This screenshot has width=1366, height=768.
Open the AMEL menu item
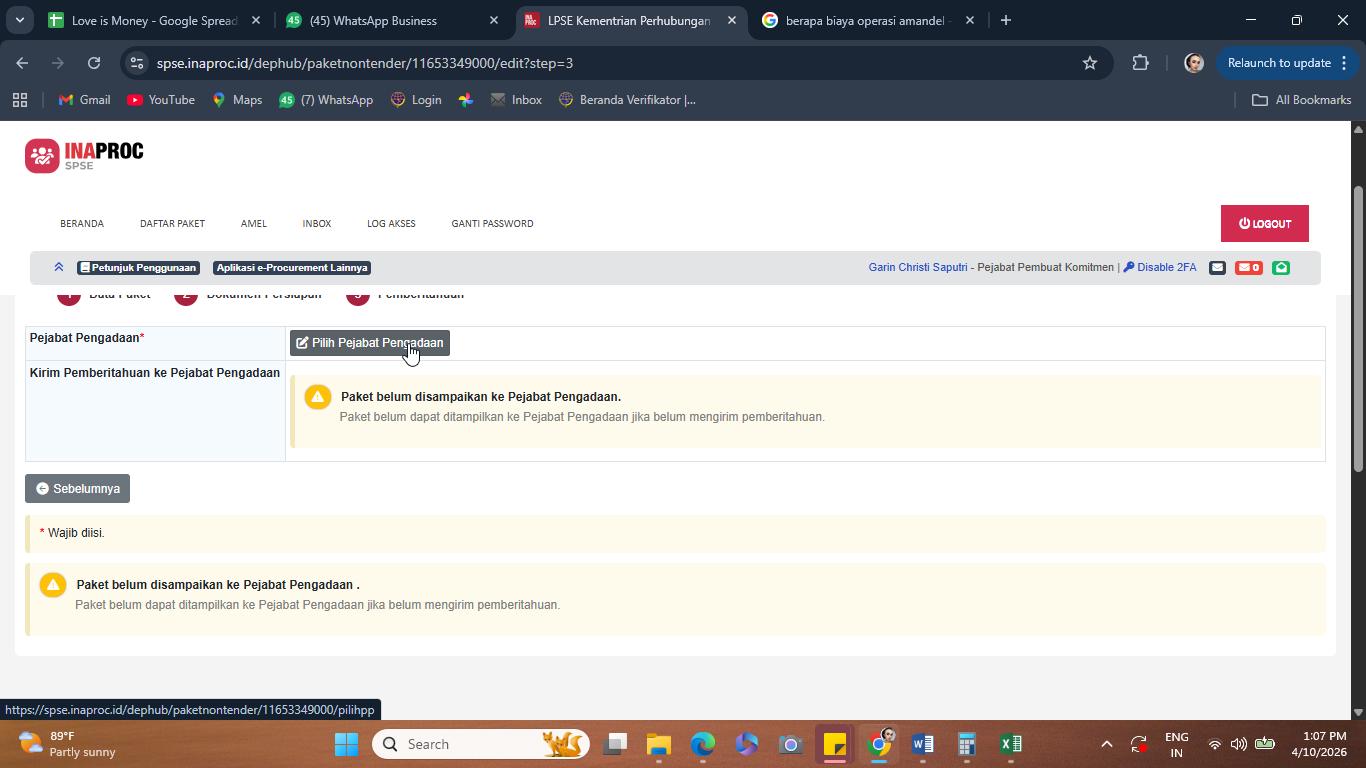[254, 223]
